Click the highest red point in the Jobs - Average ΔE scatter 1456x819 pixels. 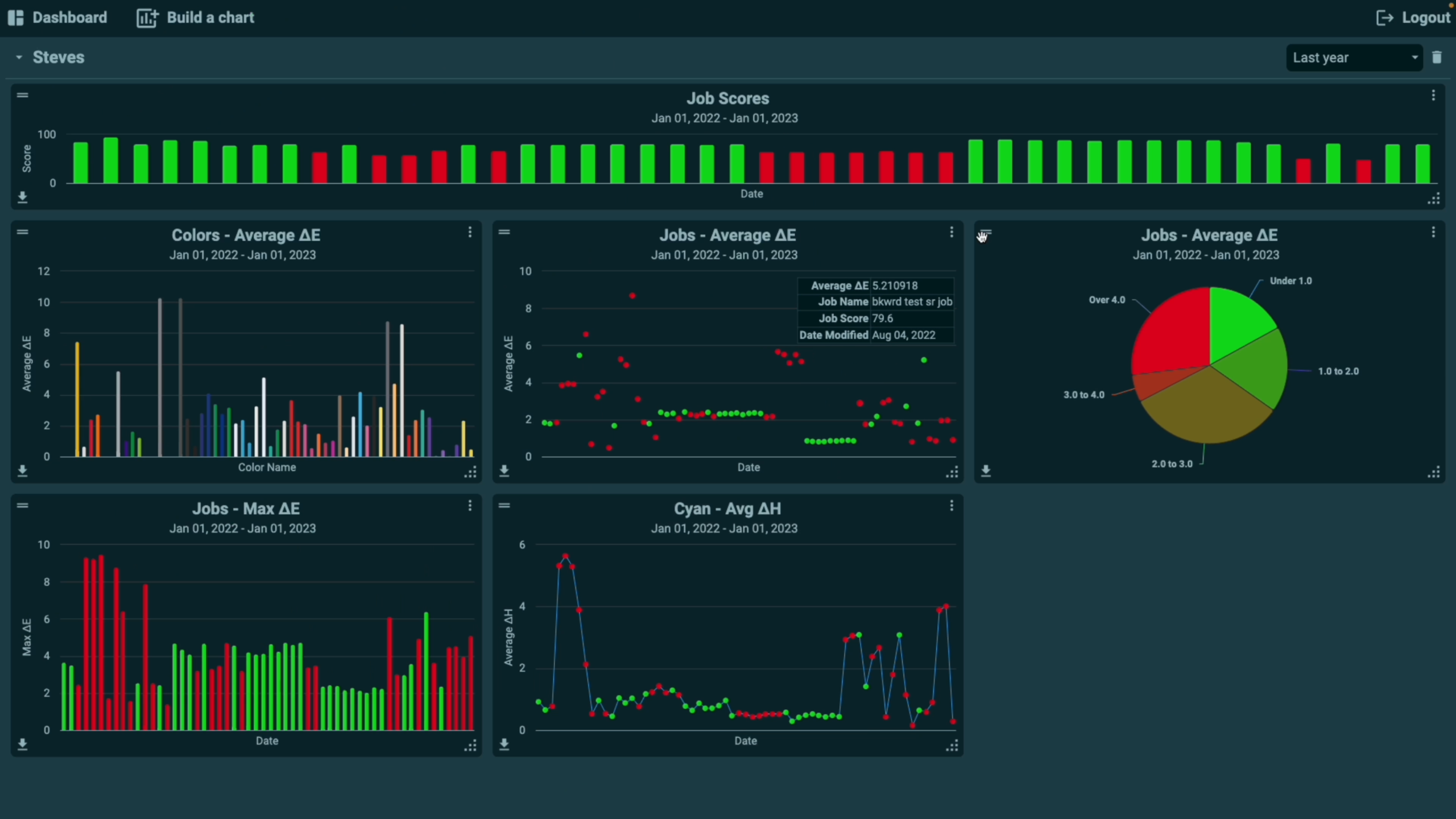click(632, 296)
